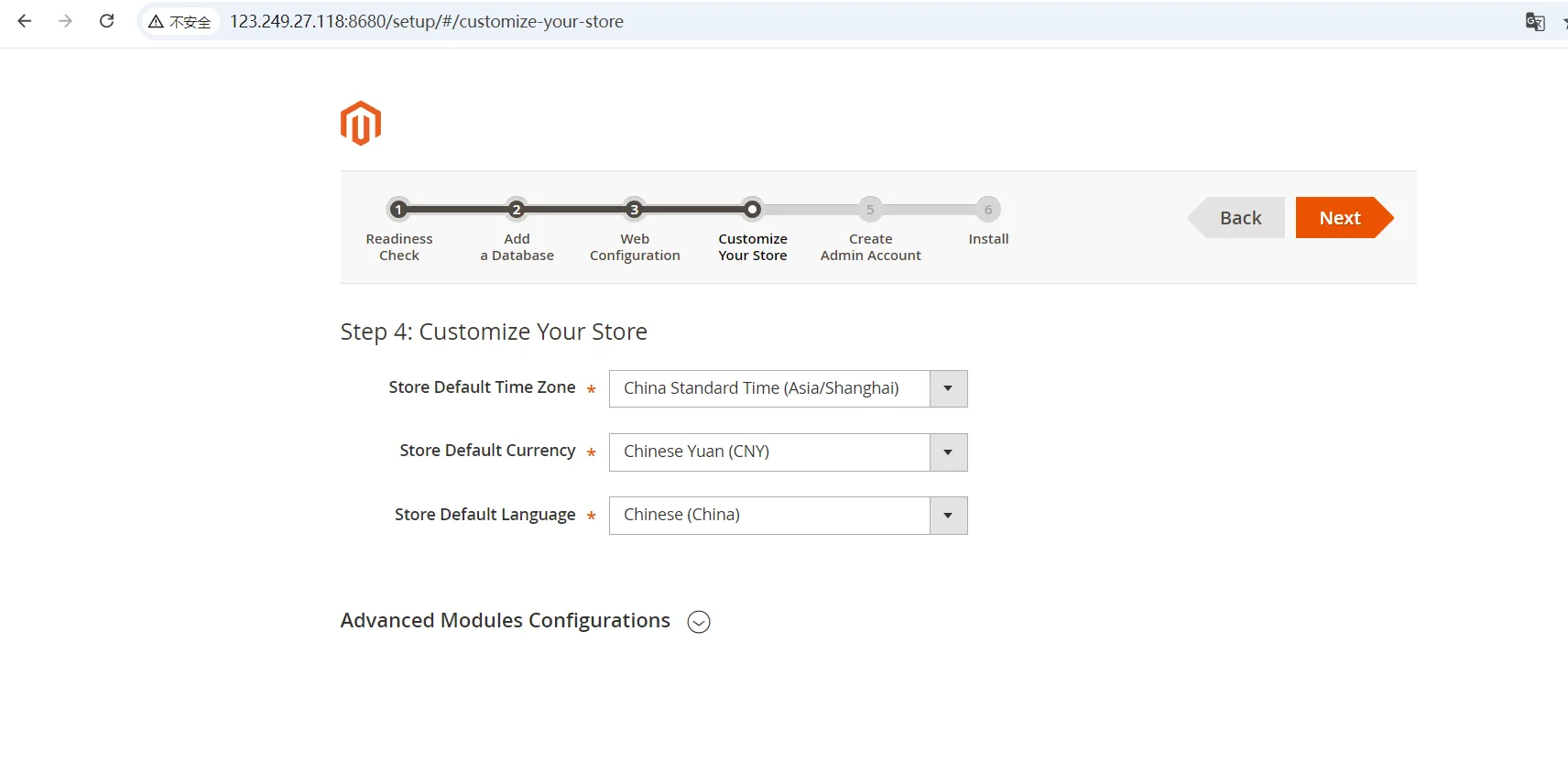Click the current Customize Your Store step marker
This screenshot has height=762, width=1568.
[x=752, y=210]
